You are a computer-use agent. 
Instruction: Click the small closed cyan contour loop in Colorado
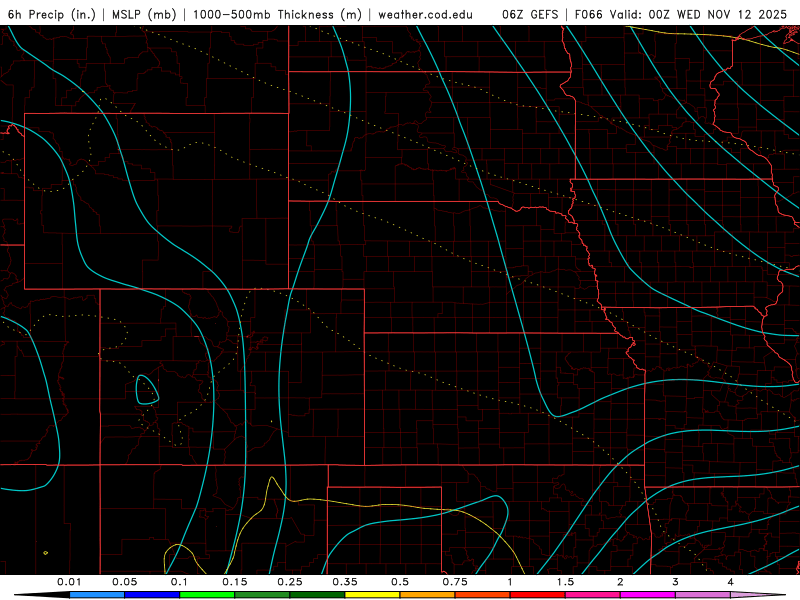tap(147, 390)
